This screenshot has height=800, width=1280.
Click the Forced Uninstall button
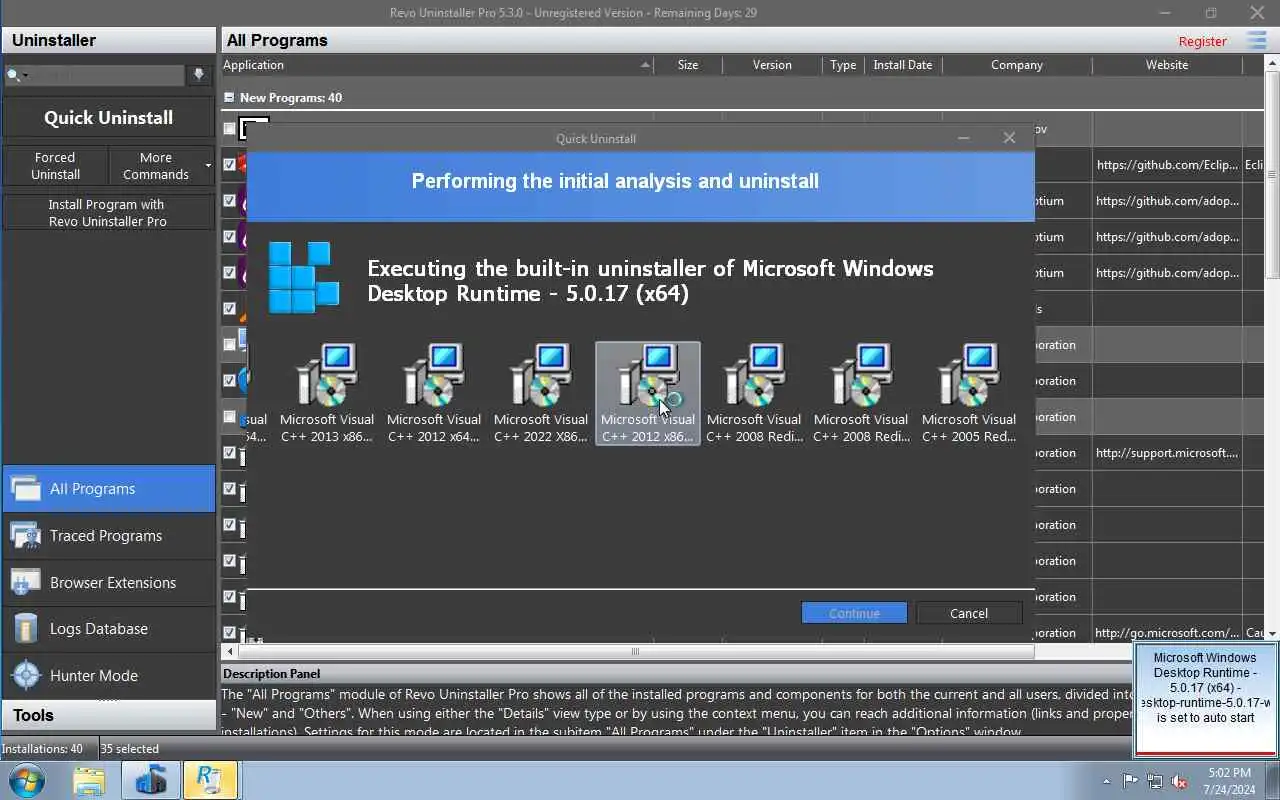(55, 166)
